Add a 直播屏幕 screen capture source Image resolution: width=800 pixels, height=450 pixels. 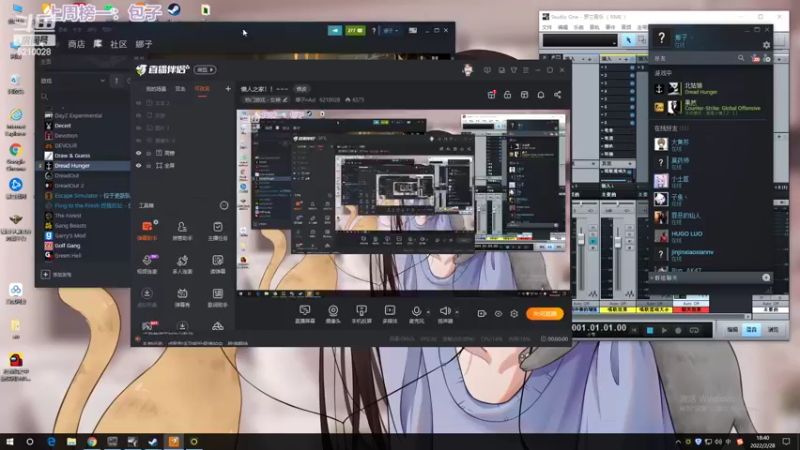(x=305, y=314)
